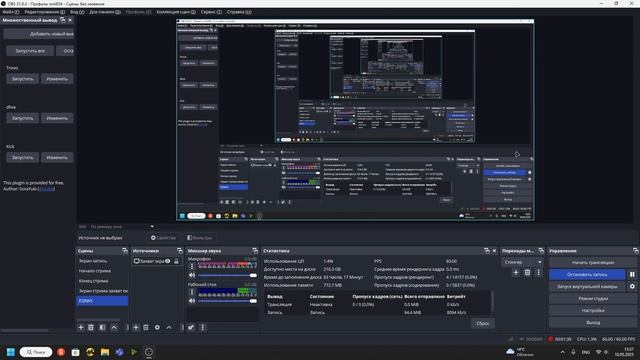The width and height of the screenshot is (640, 360).
Task: Open the Файл menu
Action: [11, 12]
